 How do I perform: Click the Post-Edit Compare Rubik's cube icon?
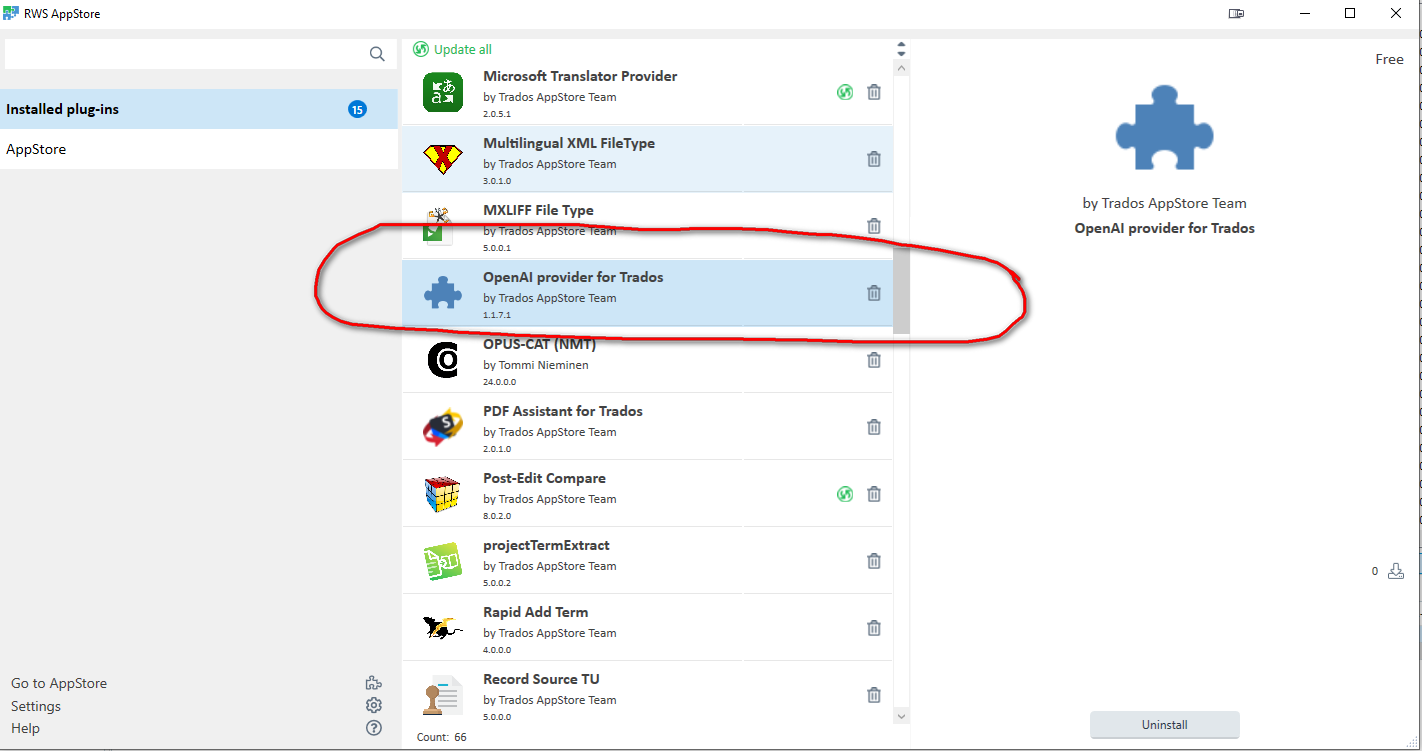(442, 494)
